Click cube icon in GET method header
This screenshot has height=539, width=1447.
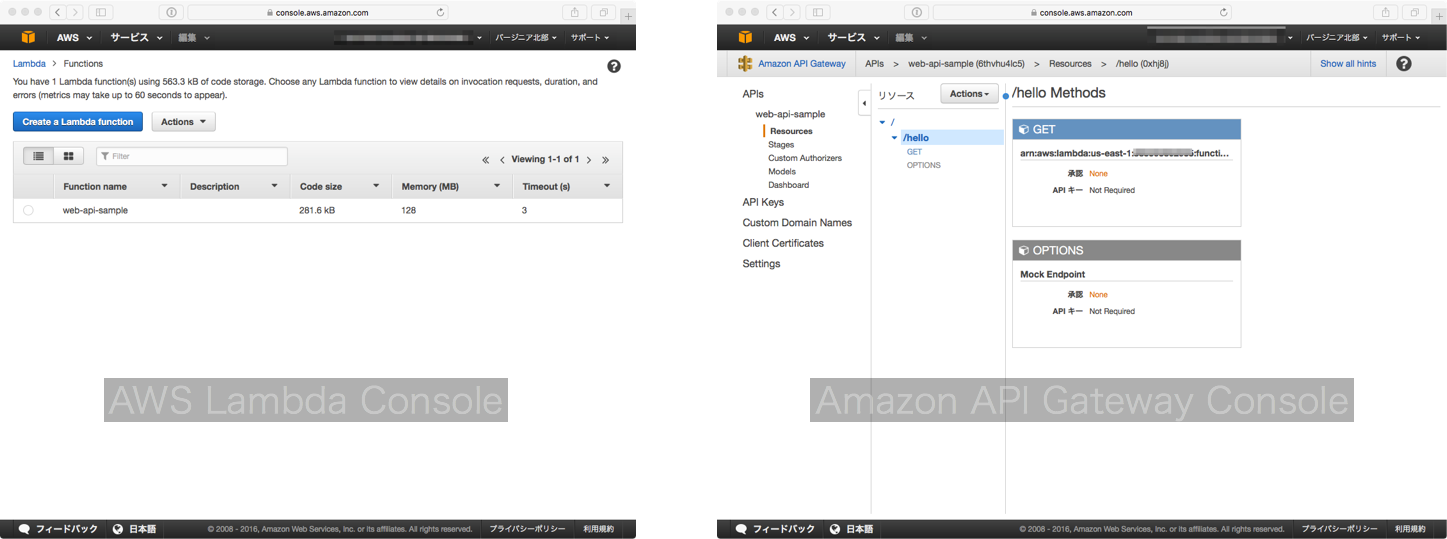tap(1023, 130)
